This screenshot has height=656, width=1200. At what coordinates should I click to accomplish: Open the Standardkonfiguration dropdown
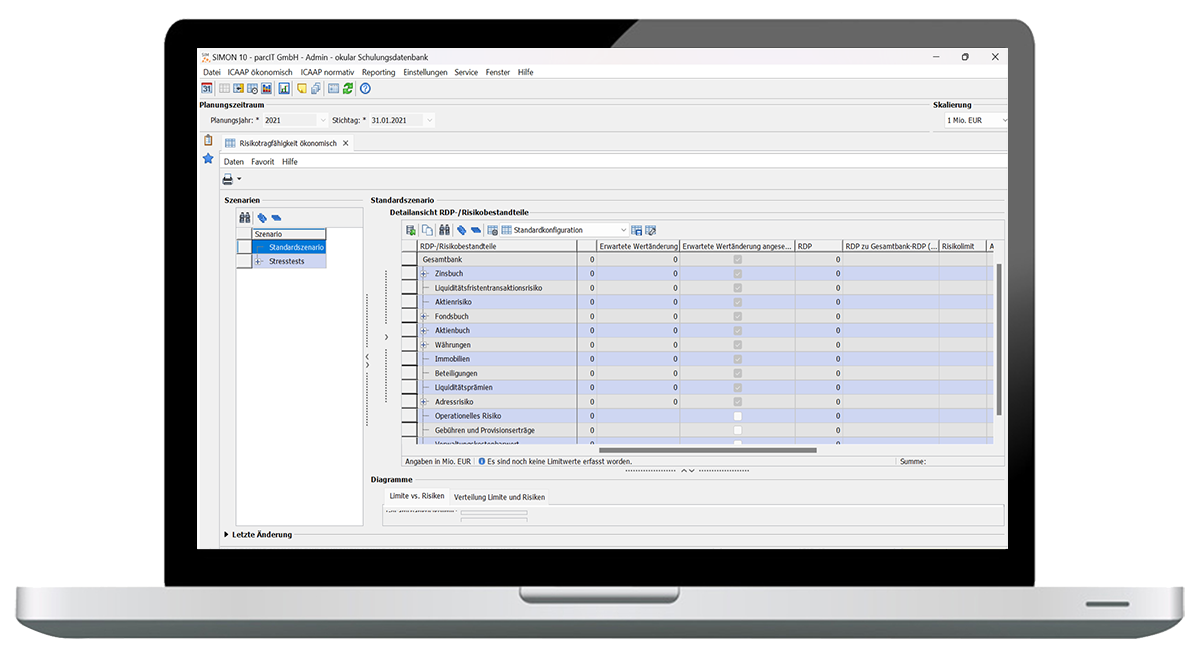point(623,230)
